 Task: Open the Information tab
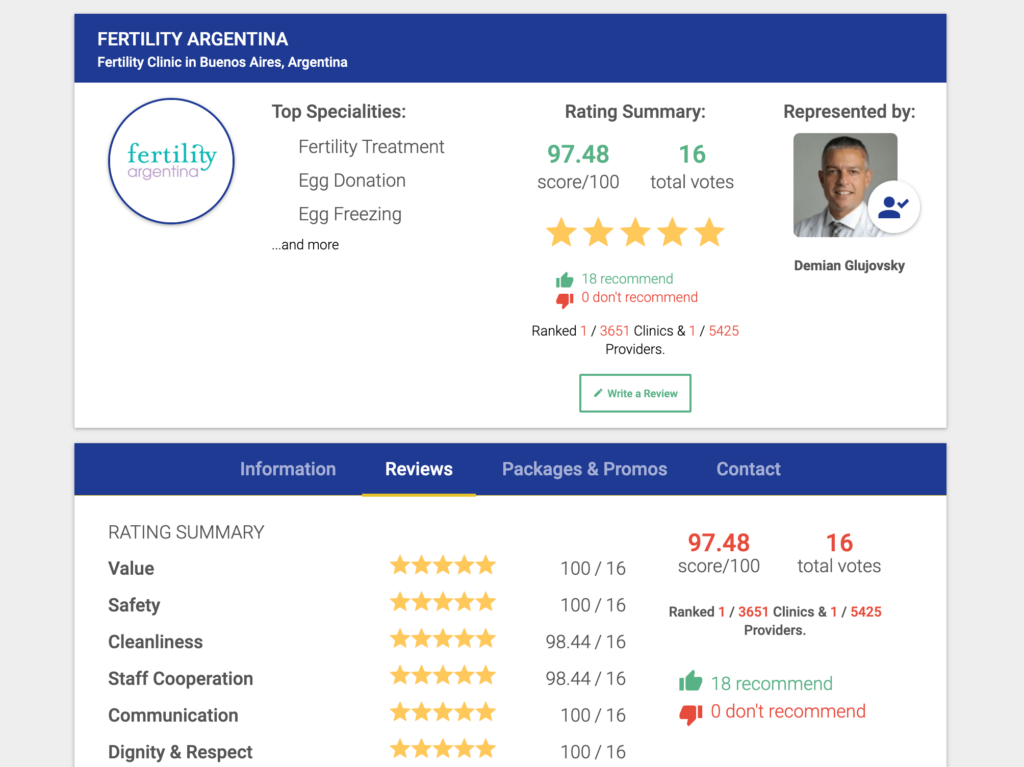click(288, 469)
